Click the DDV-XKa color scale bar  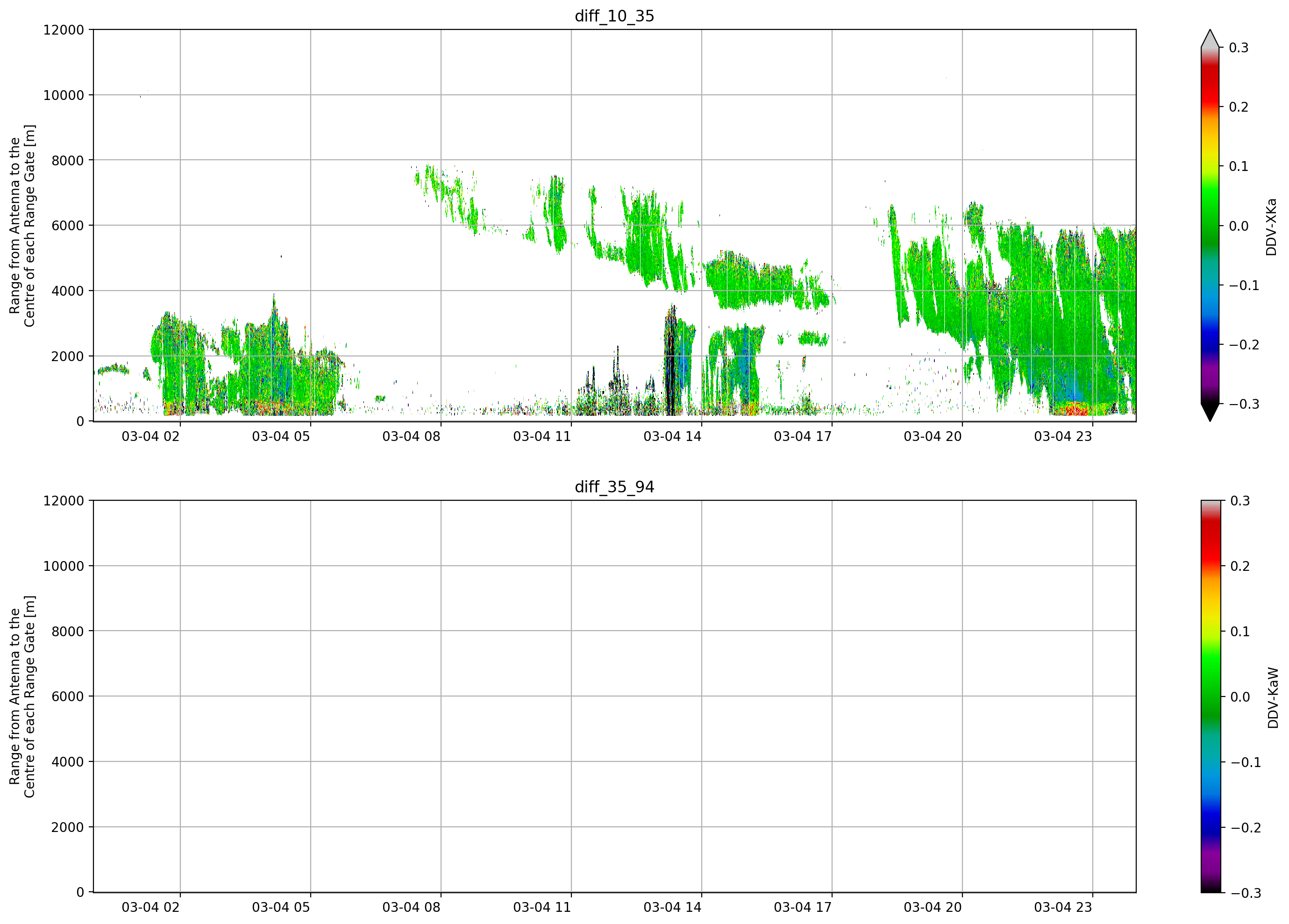point(1210,226)
